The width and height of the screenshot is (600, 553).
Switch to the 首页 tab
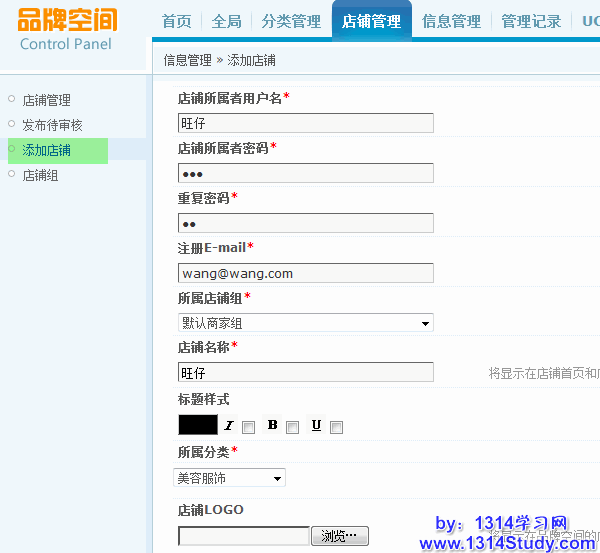[x=176, y=21]
